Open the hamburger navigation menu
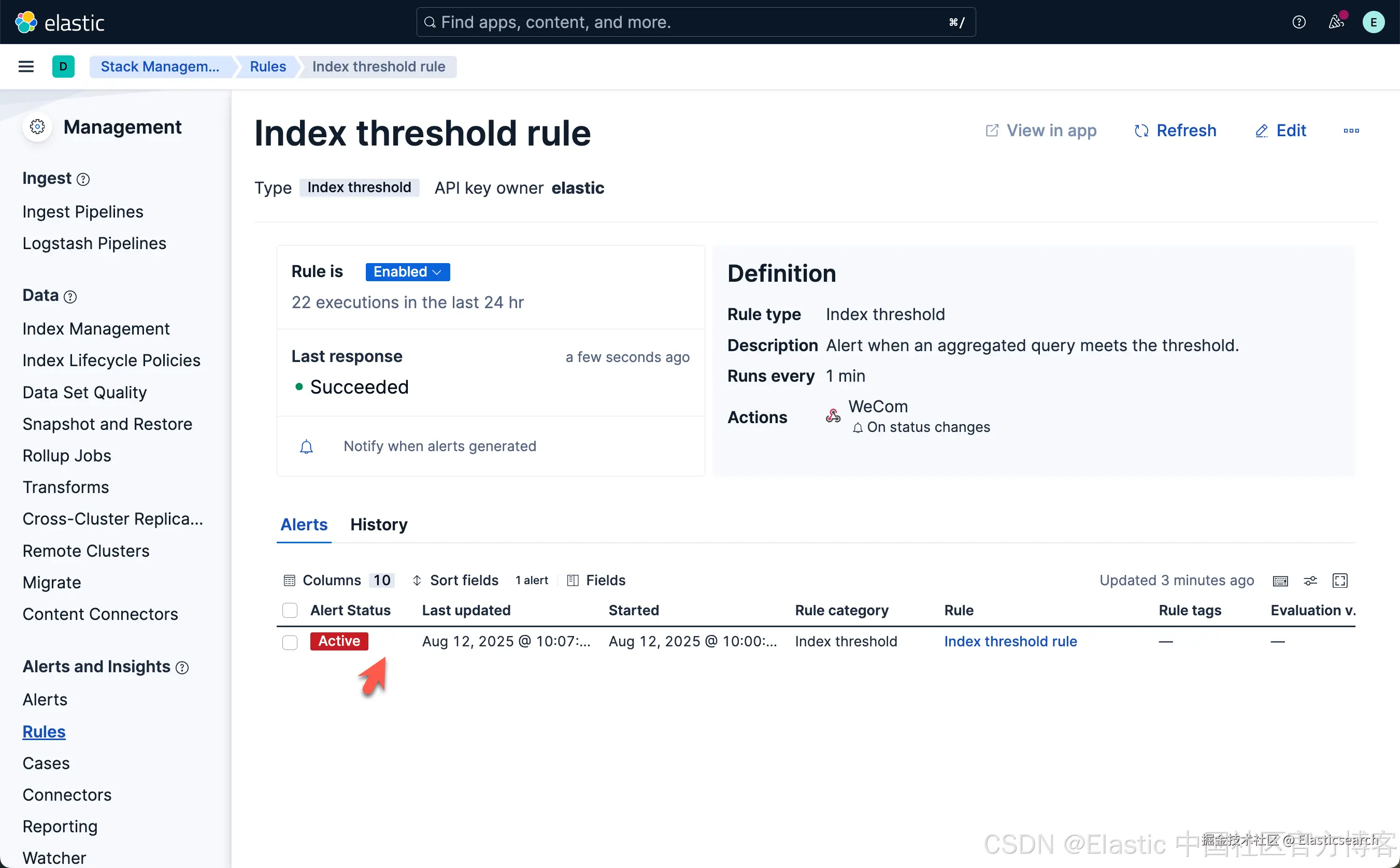This screenshot has height=868, width=1400. pyautogui.click(x=26, y=67)
